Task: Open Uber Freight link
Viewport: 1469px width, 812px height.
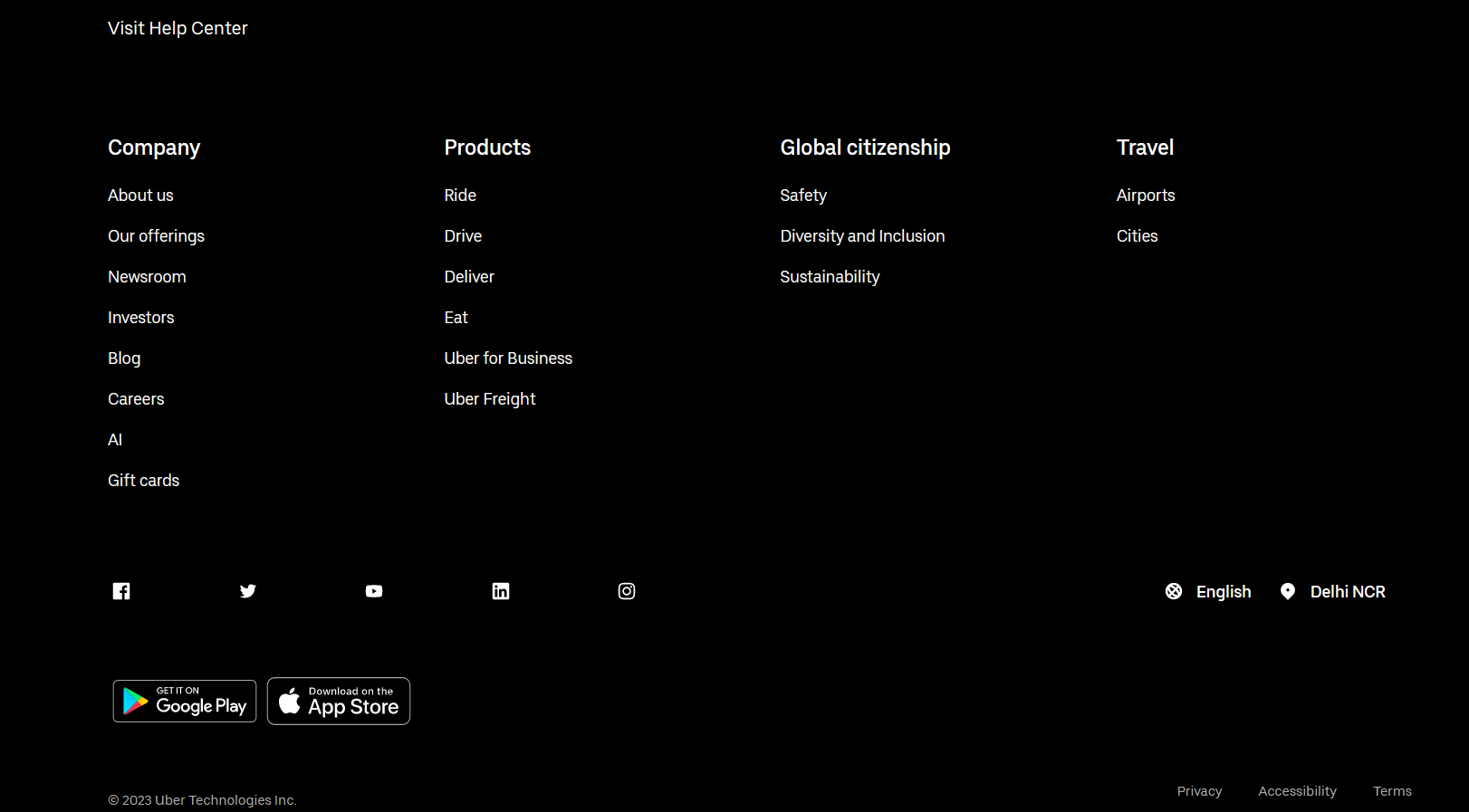Action: click(490, 399)
